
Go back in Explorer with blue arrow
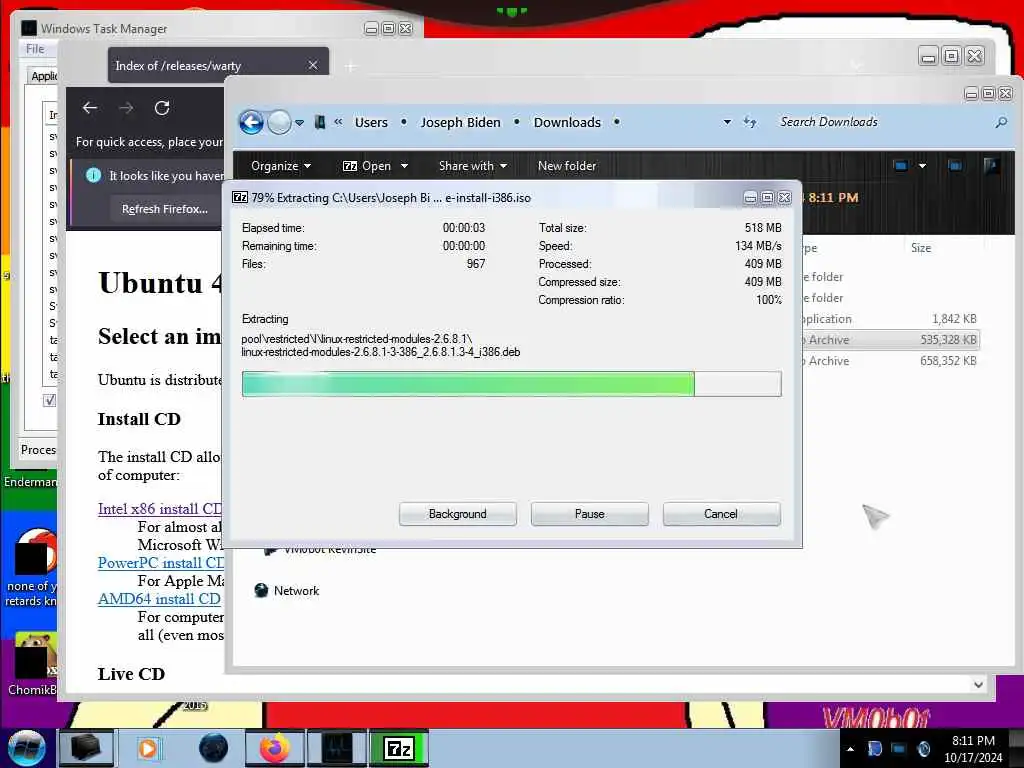(251, 122)
